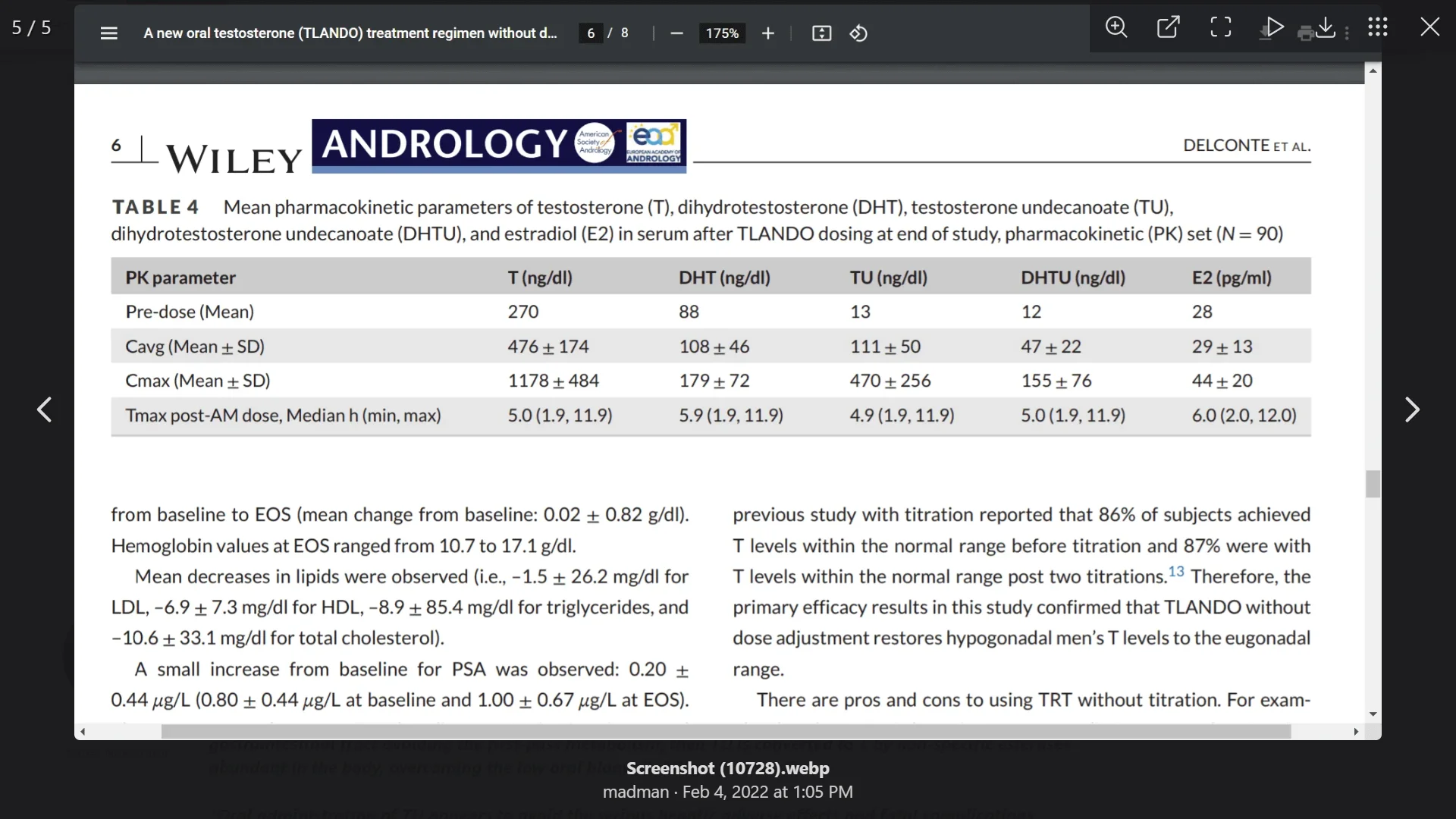The width and height of the screenshot is (1456, 819).
Task: Open the nine-dot grid view
Action: coord(1377,27)
